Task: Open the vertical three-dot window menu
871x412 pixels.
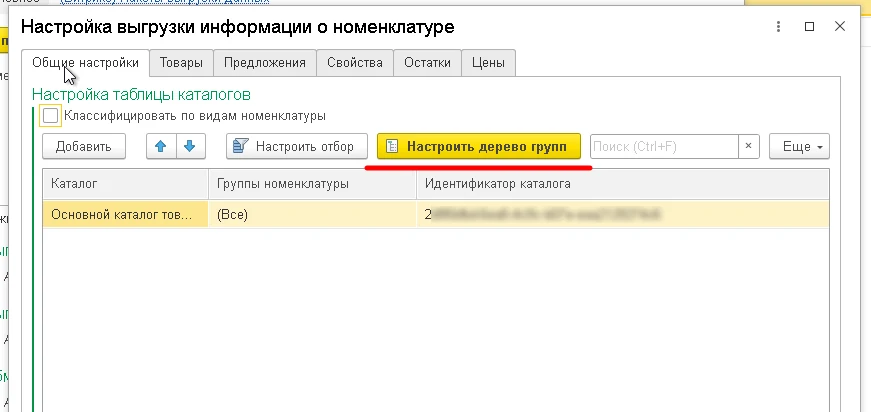Action: pos(779,27)
